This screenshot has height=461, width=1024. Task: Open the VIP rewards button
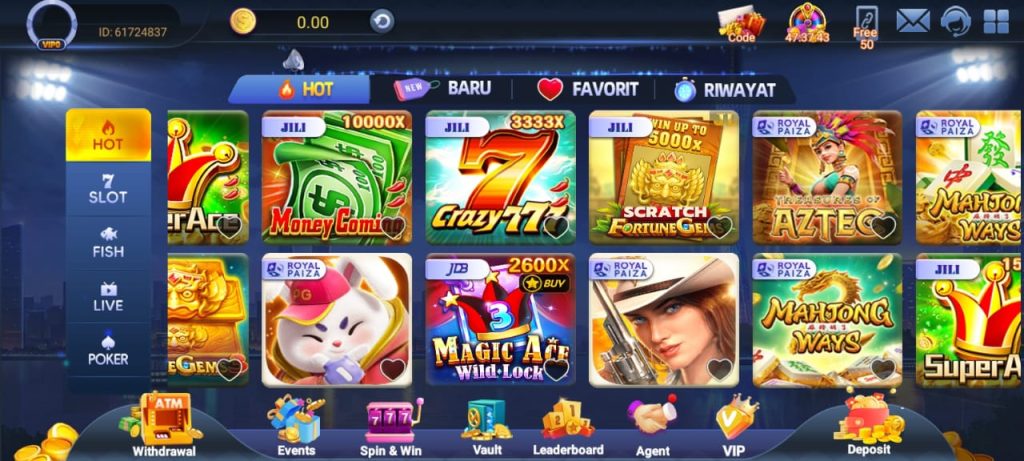(x=734, y=427)
